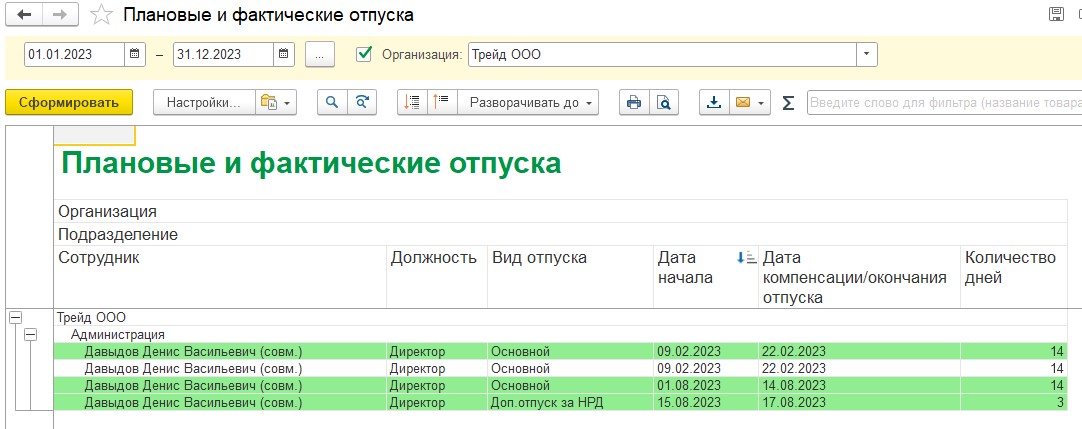Click Давыдов row with Доп.отпуск за НРД

[561, 402]
